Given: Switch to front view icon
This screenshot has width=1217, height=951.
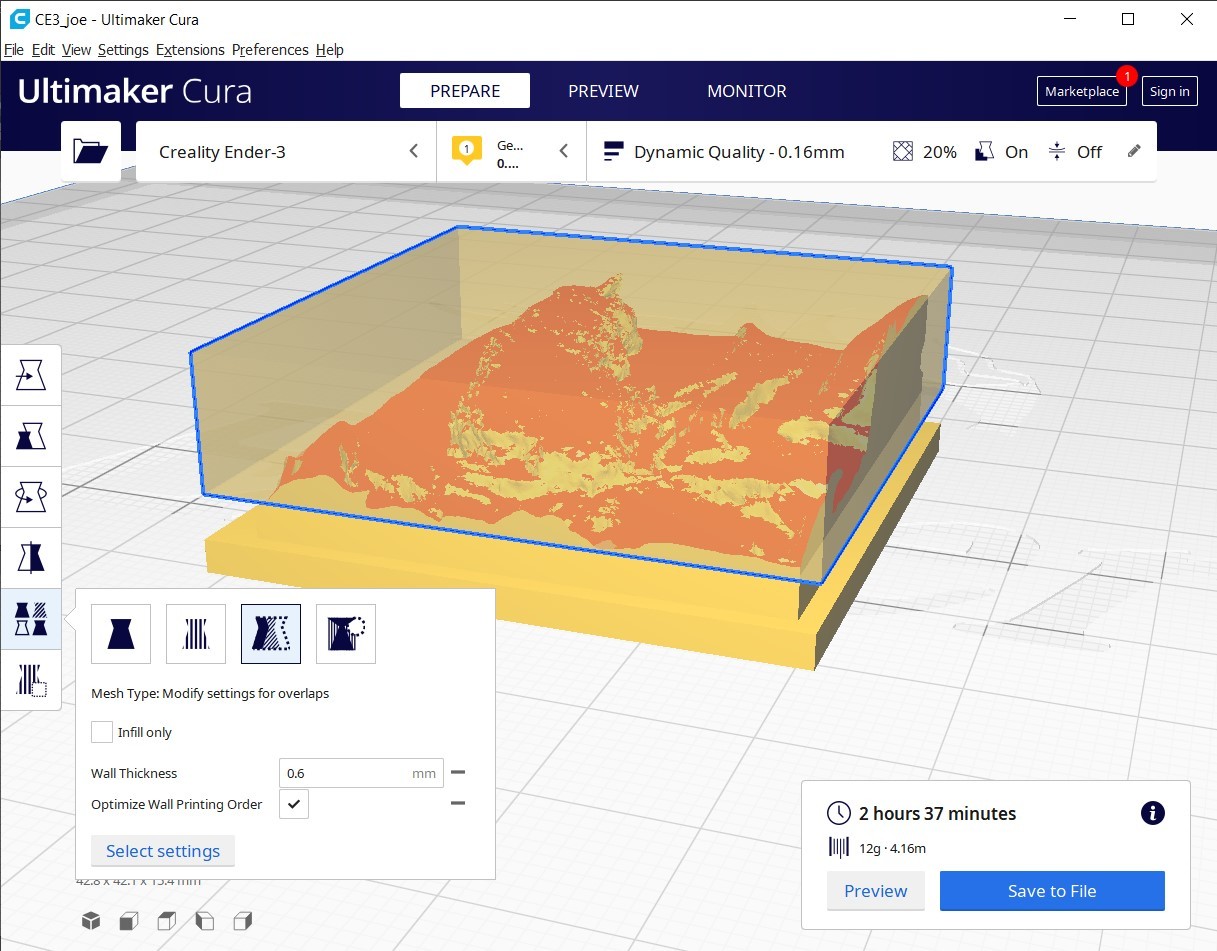Looking at the screenshot, I should click(129, 920).
